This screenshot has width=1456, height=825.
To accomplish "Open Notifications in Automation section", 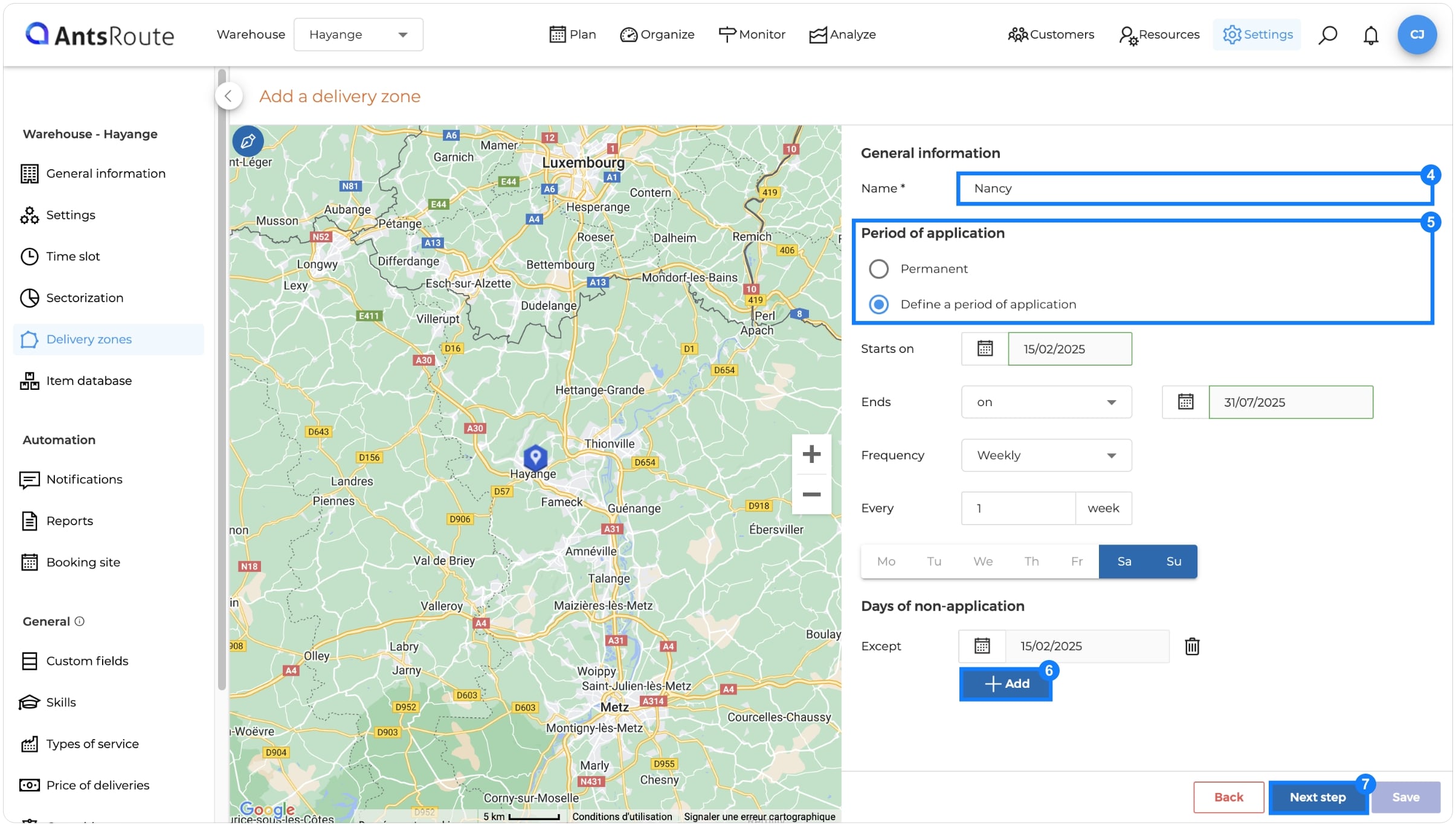I will 108,479.
